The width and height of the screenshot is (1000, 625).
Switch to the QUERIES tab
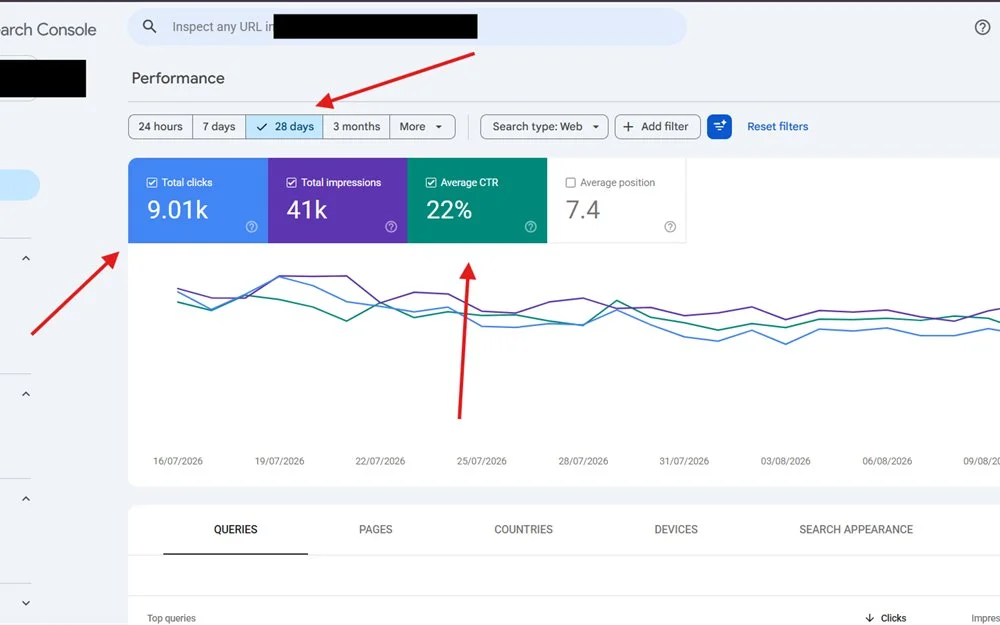235,529
